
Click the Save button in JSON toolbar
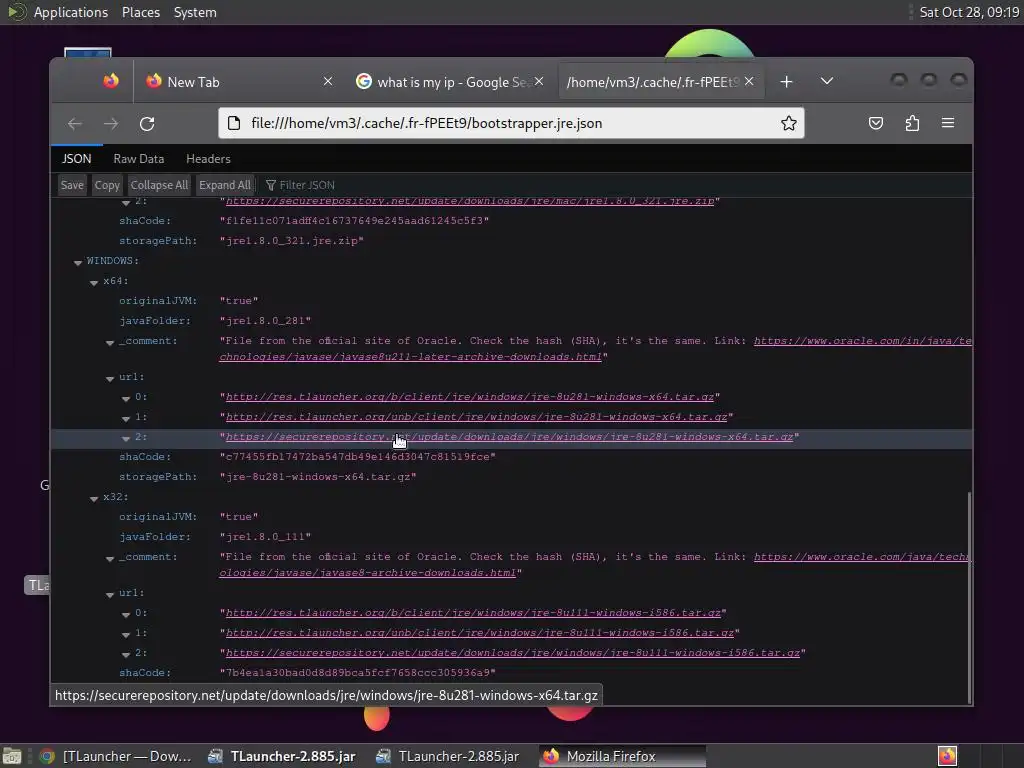click(72, 185)
